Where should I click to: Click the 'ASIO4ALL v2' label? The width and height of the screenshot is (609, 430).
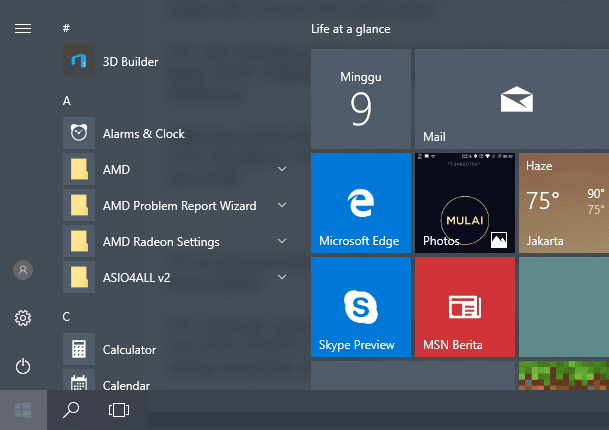136,278
